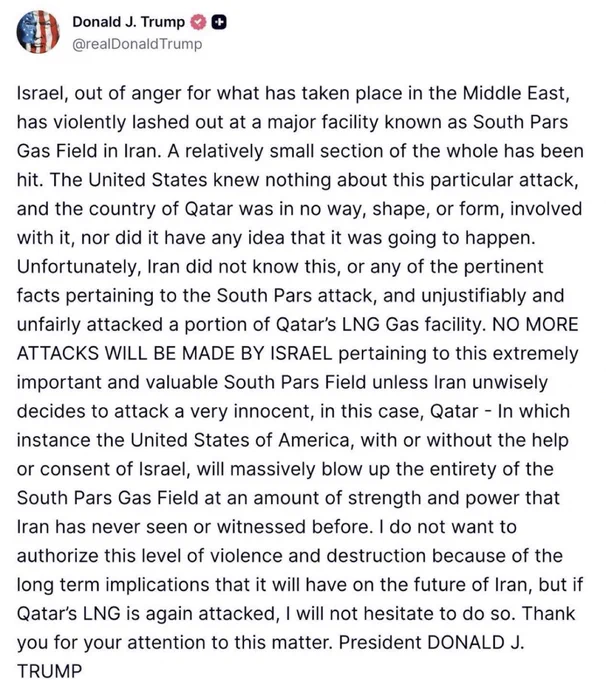The image size is (606, 680).
Task: Click the capitalized words "NO MORE"
Action: click(x=535, y=325)
